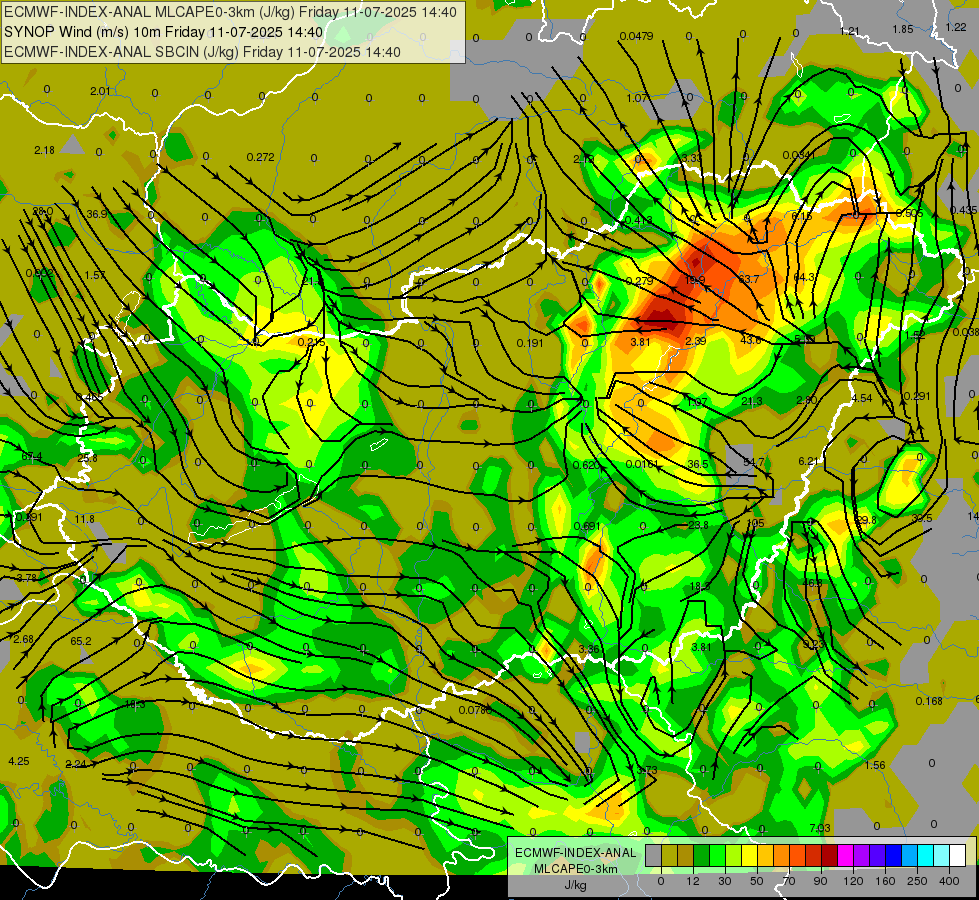Click the map value 11.8
Image resolution: width=979 pixels, height=900 pixels.
pos(84,519)
